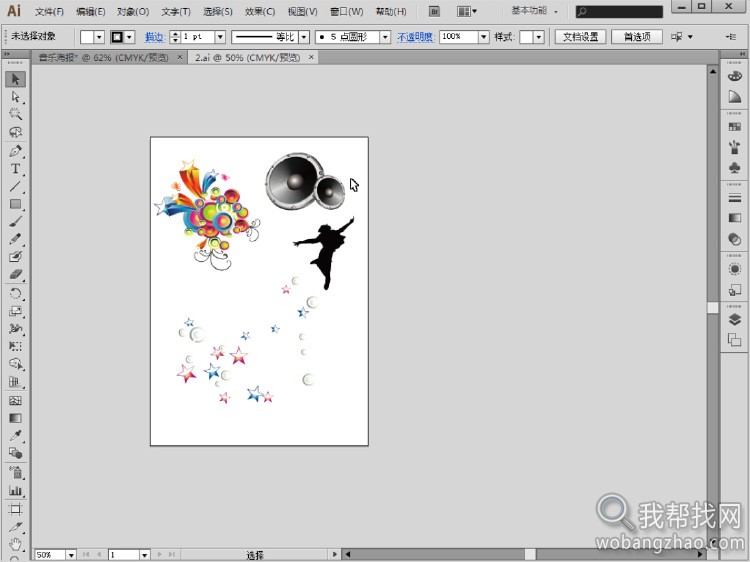Select the Type tool
This screenshot has width=750, height=562.
coord(15,169)
